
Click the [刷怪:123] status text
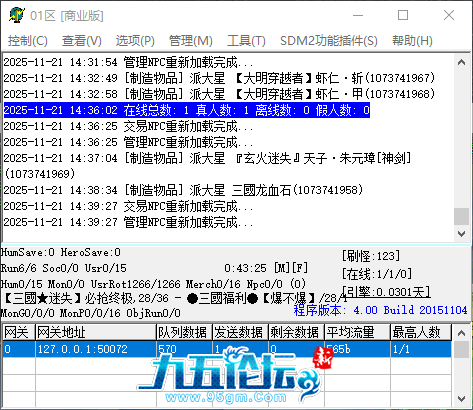371,256
